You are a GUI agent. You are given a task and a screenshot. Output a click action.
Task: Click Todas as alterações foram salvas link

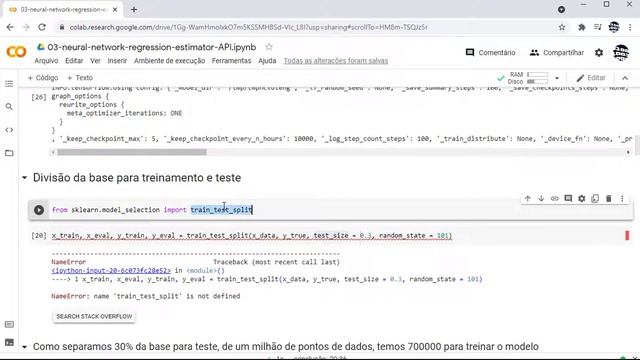336,61
